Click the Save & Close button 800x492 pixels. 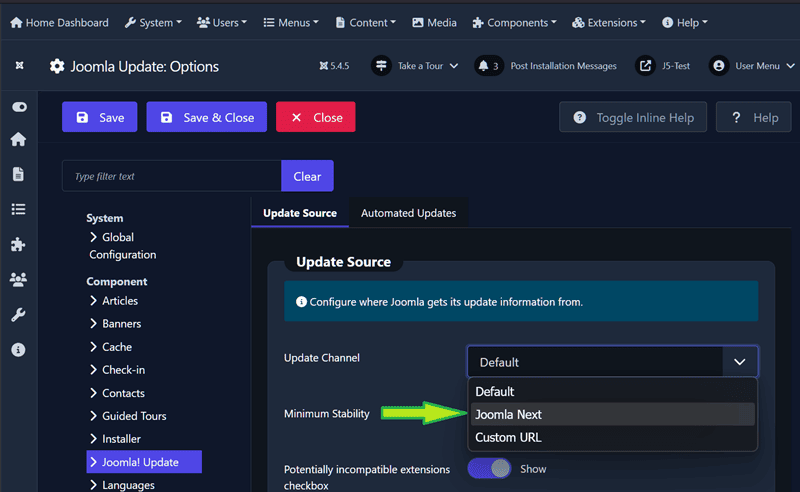(207, 117)
